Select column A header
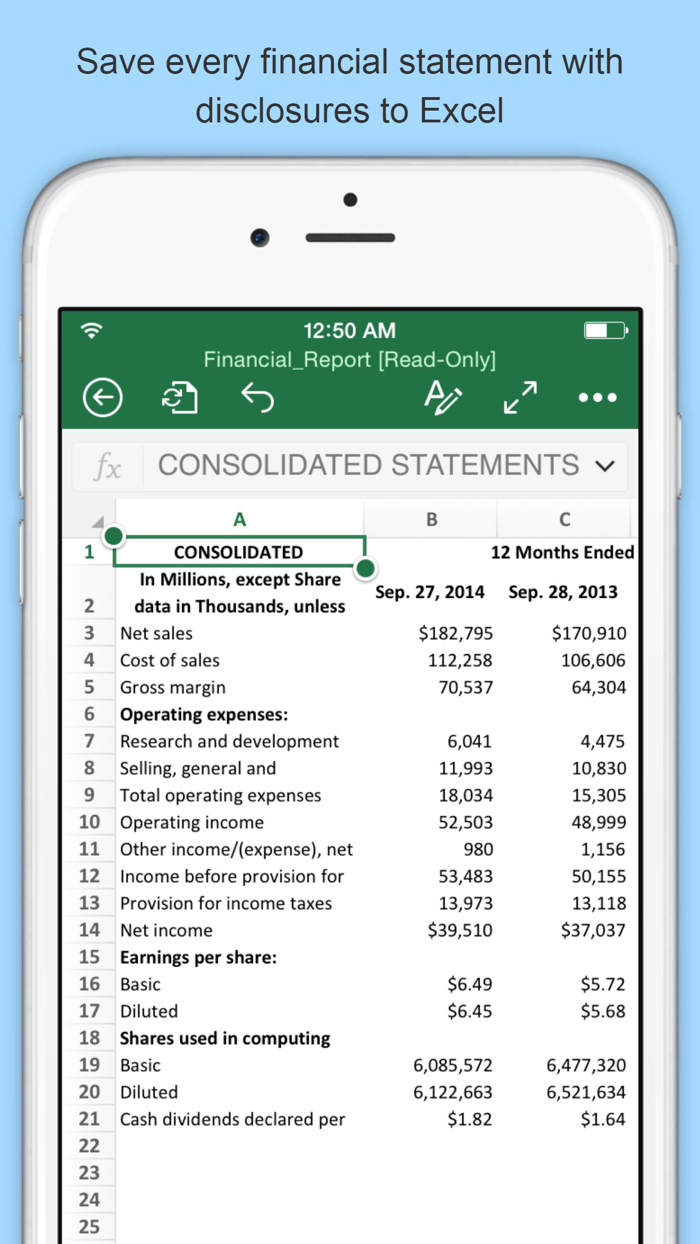700x1244 pixels. [239, 519]
